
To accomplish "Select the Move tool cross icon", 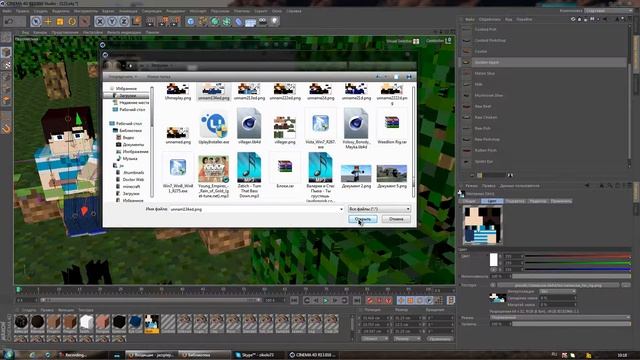I will pos(48,21).
